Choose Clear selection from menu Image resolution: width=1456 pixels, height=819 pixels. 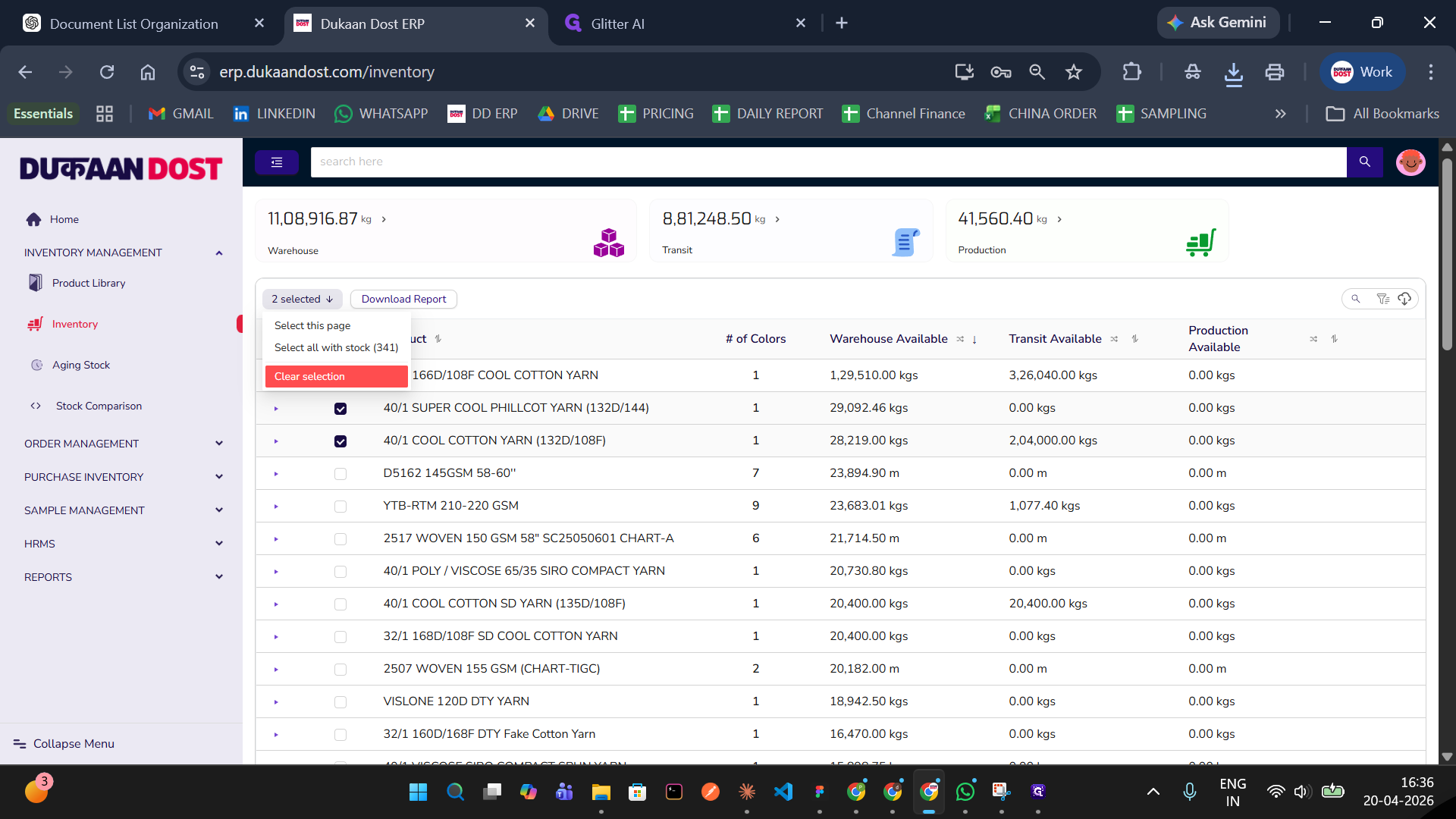tap(336, 376)
